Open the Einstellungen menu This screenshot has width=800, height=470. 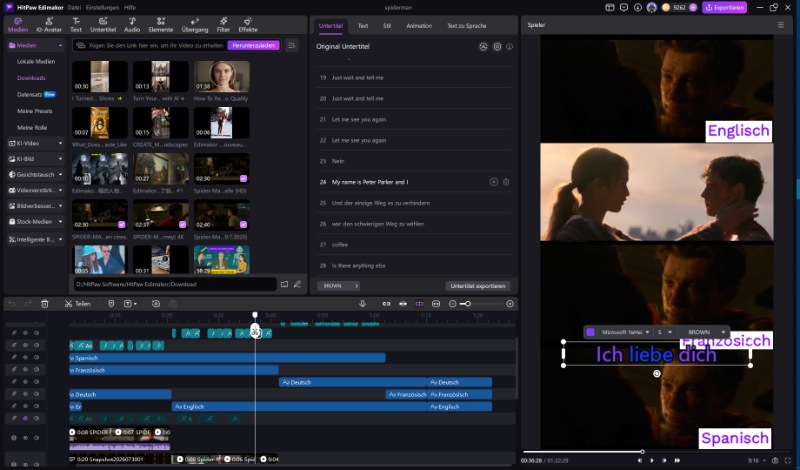[103, 8]
